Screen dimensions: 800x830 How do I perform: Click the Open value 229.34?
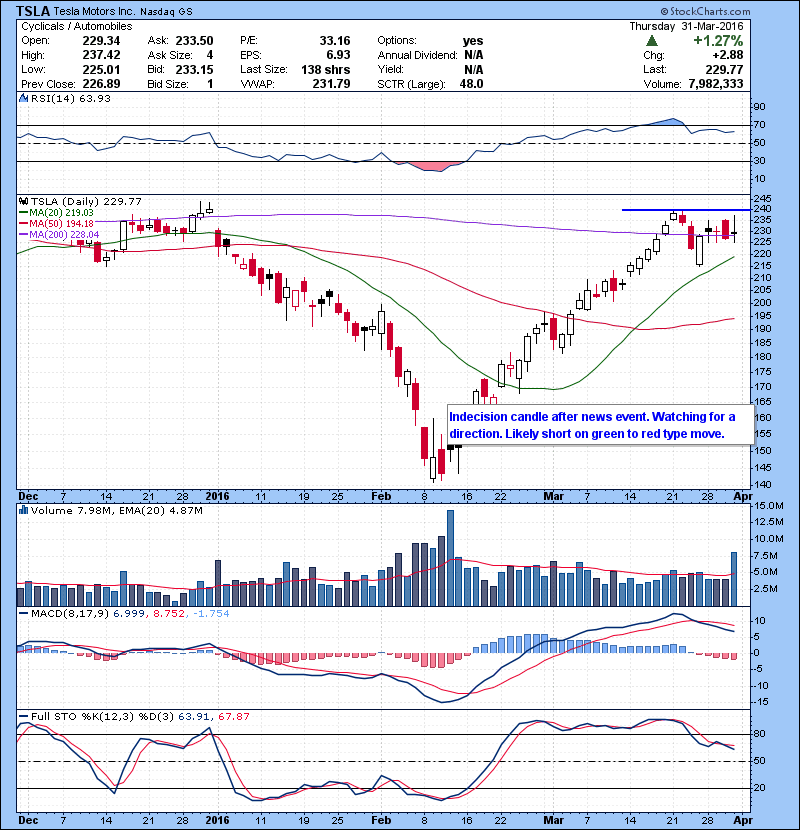[101, 41]
